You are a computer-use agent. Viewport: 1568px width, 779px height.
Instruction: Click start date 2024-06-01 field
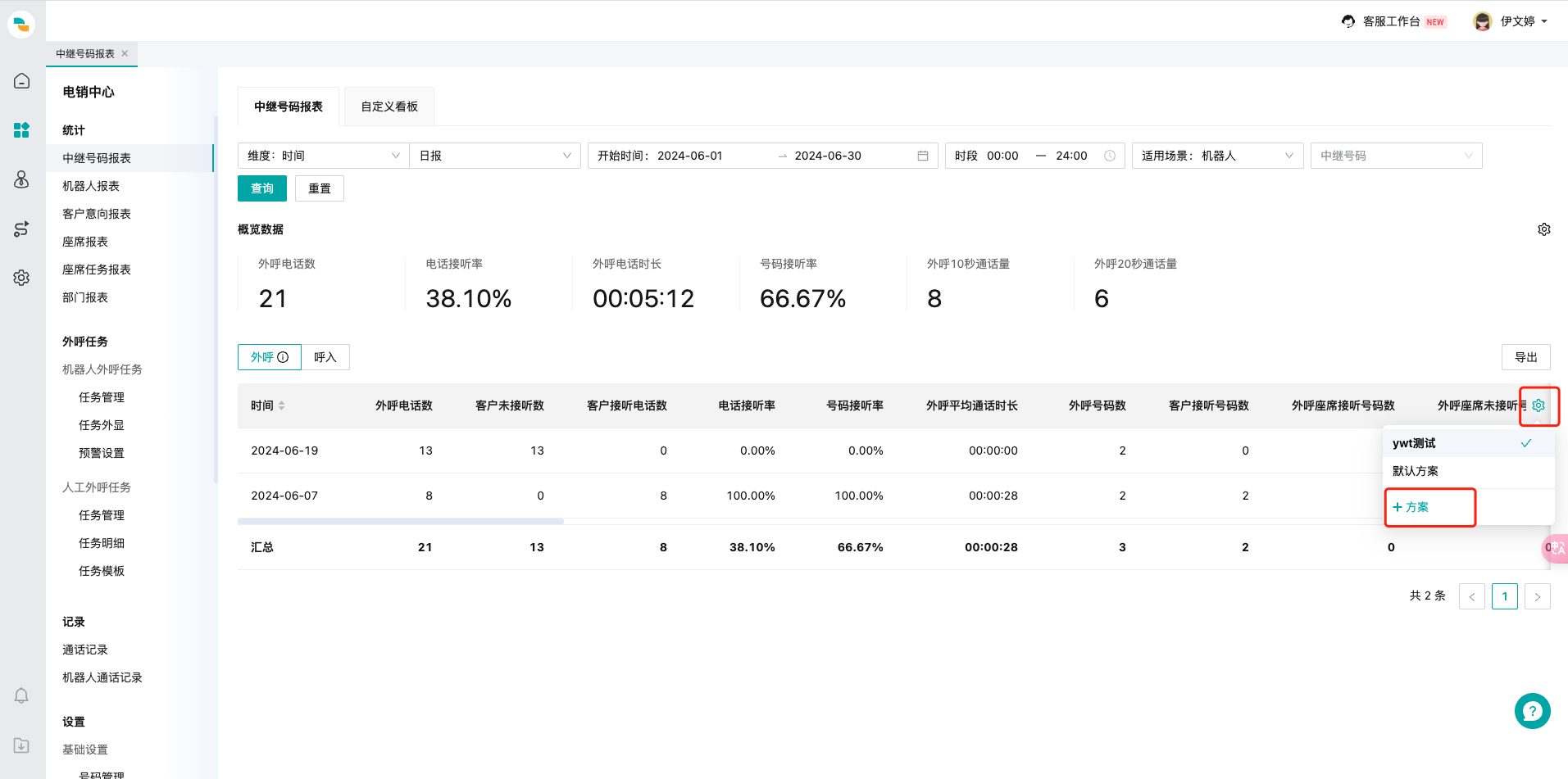point(690,156)
